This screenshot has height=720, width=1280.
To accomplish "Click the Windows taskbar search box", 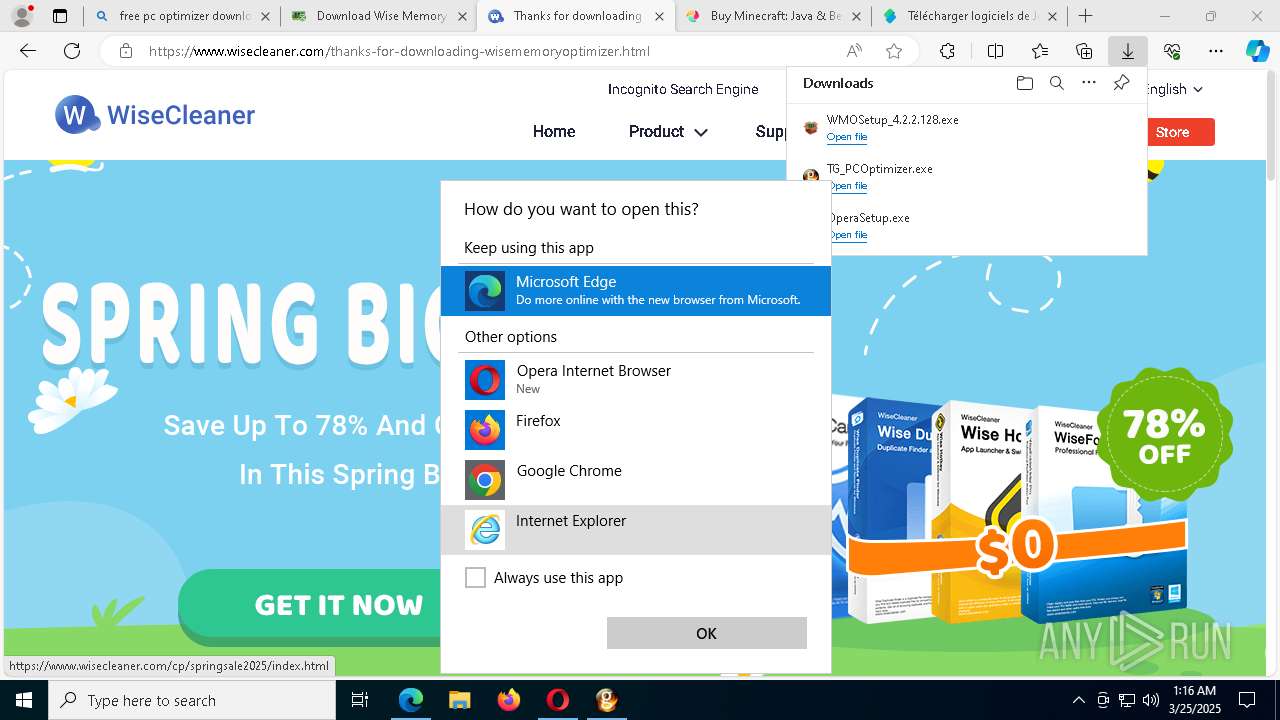I will pos(192,700).
